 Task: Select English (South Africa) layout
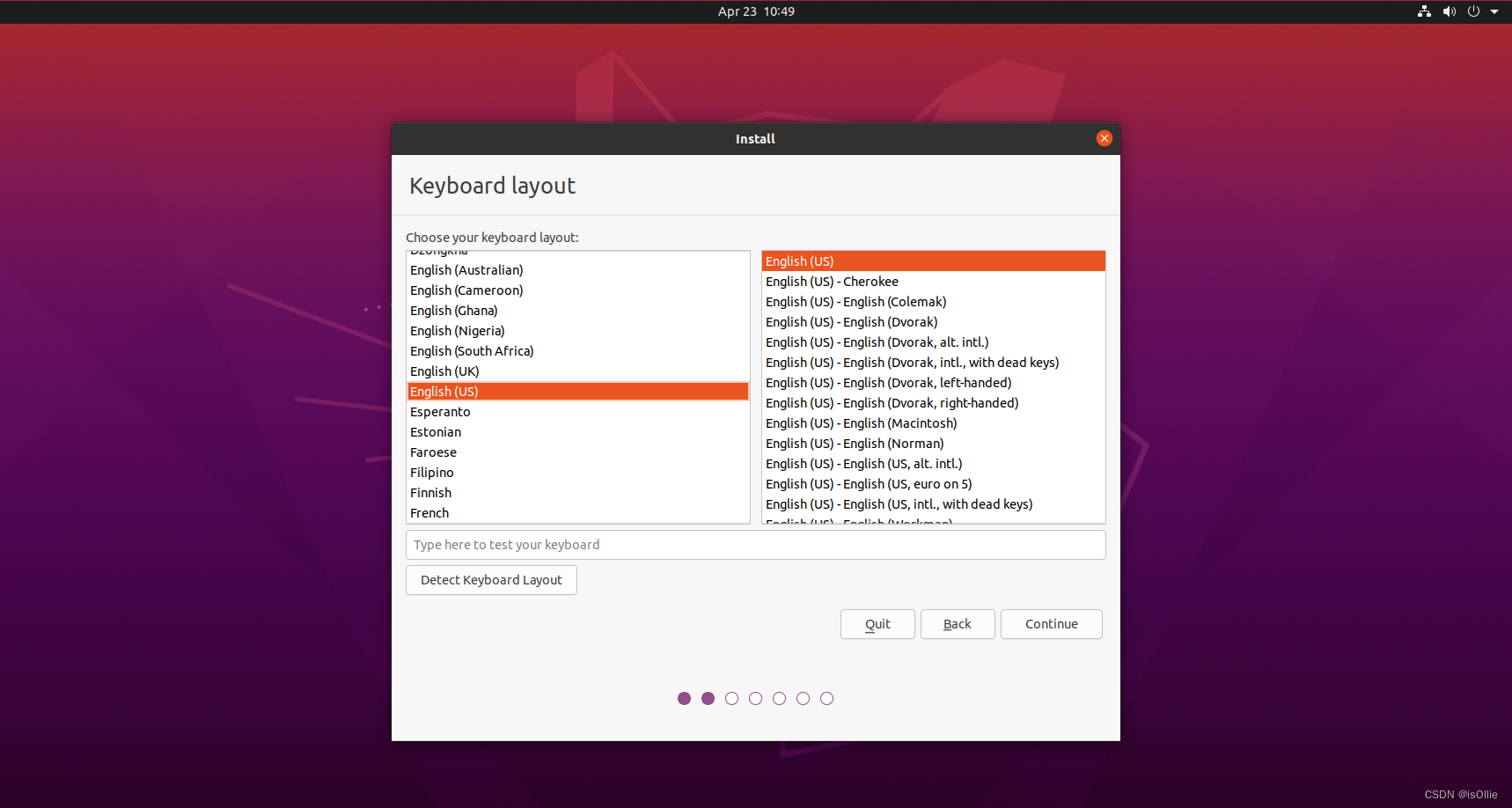click(578, 351)
